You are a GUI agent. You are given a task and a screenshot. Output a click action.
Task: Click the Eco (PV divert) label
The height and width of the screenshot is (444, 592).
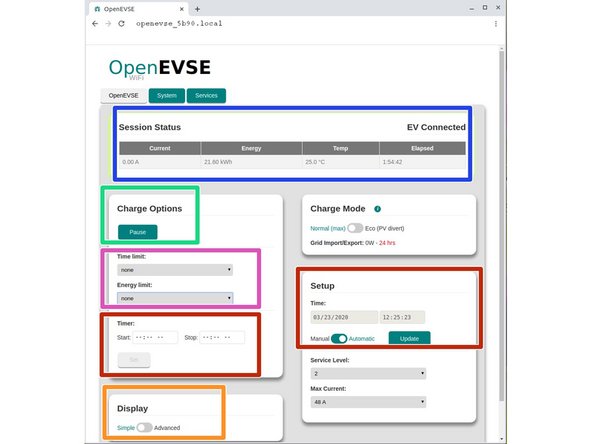point(385,228)
